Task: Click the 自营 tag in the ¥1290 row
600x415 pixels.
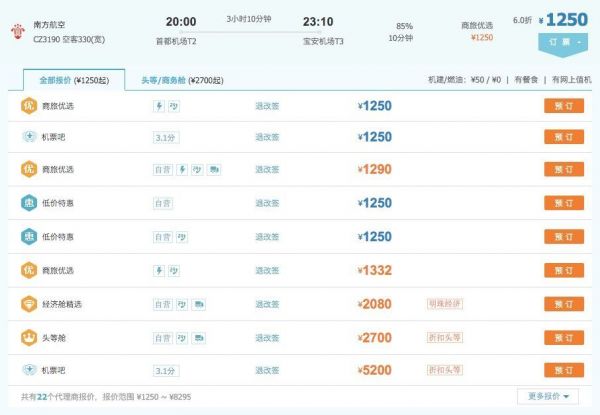Action: coord(163,170)
